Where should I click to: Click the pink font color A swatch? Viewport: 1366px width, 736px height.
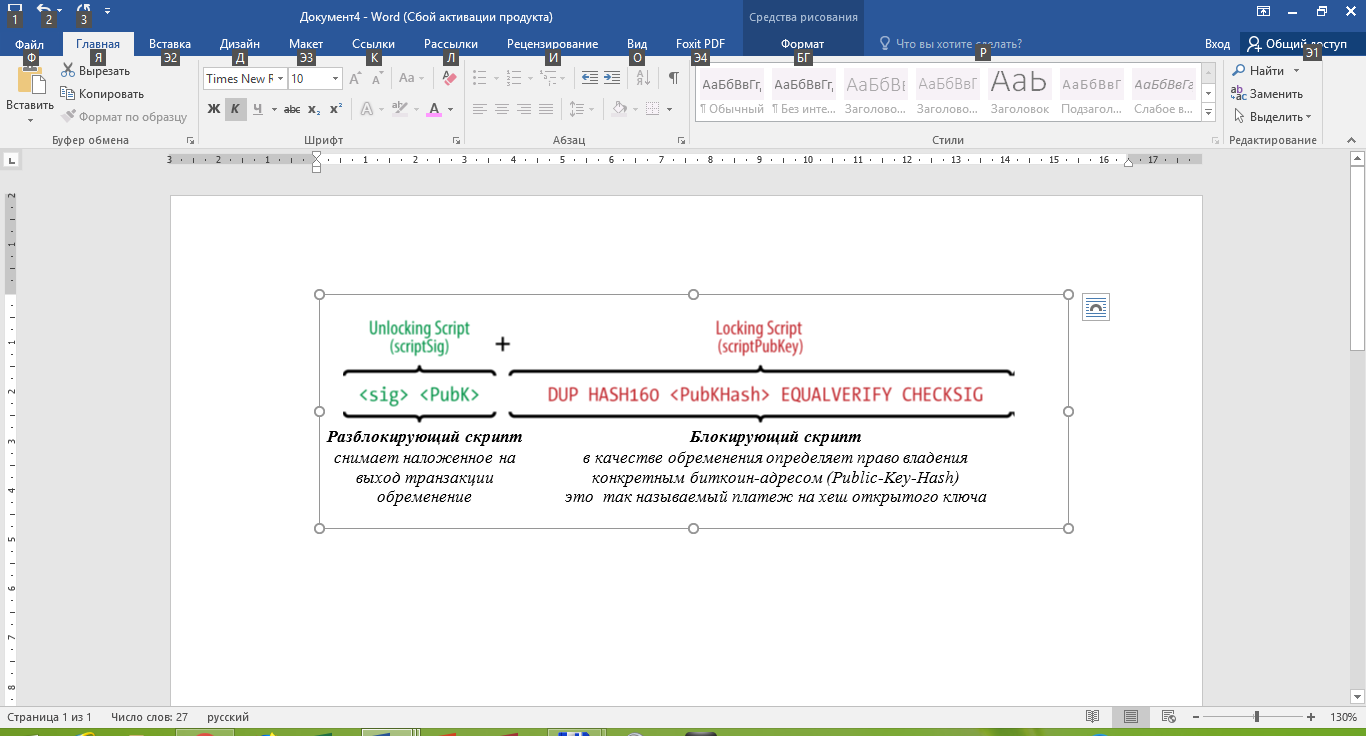tap(433, 109)
